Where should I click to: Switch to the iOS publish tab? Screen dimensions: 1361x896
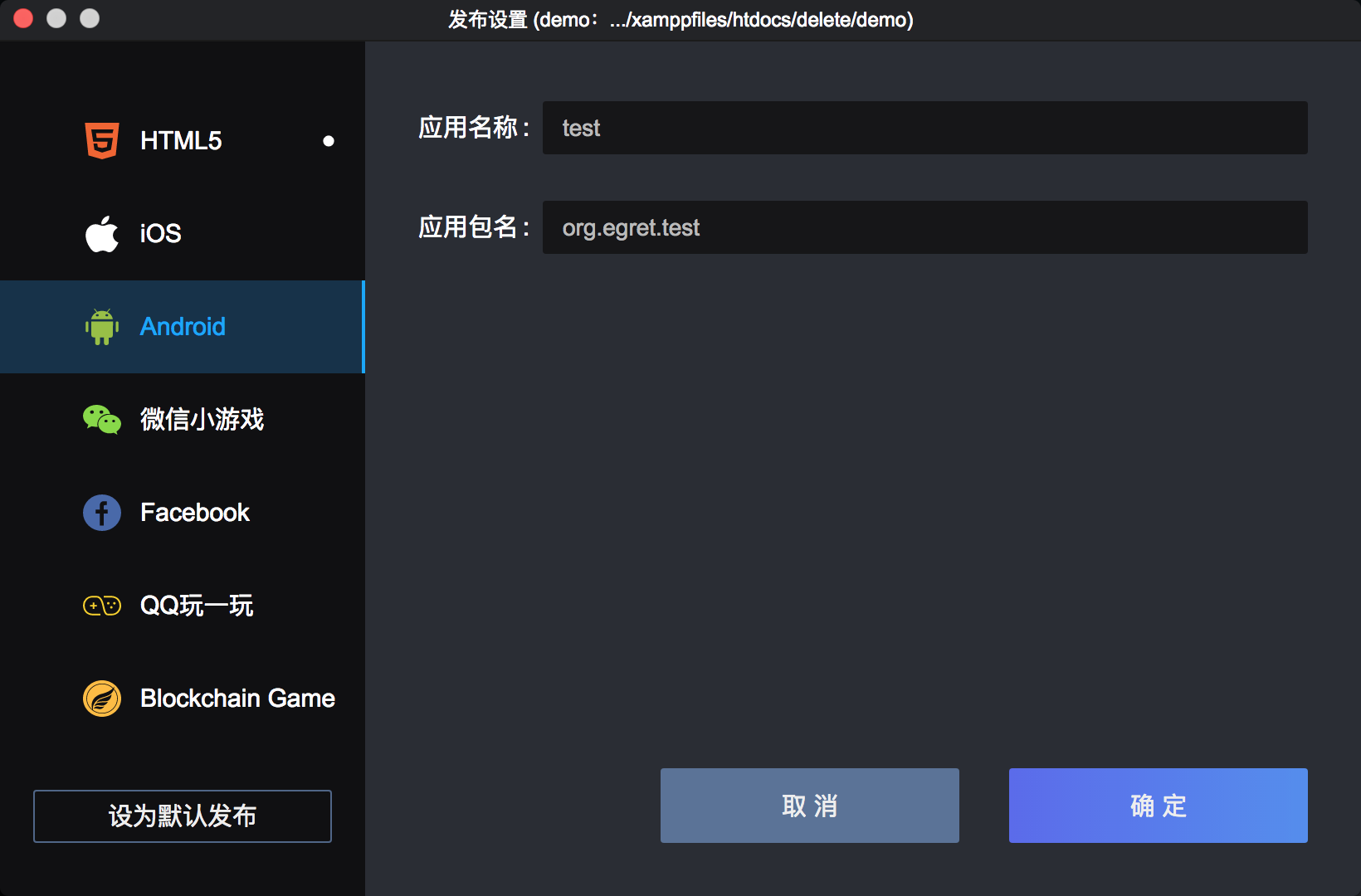point(161,234)
